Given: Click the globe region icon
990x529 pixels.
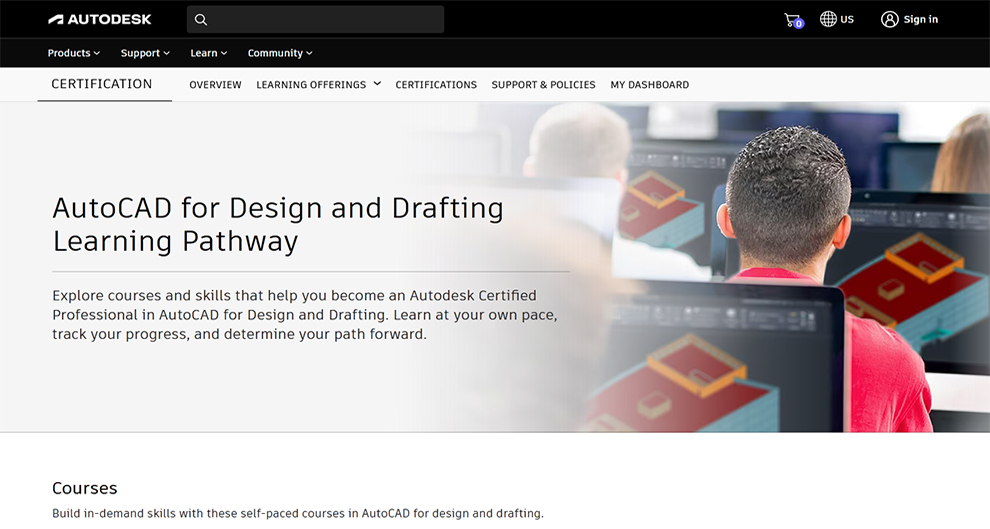Looking at the screenshot, I should [828, 19].
